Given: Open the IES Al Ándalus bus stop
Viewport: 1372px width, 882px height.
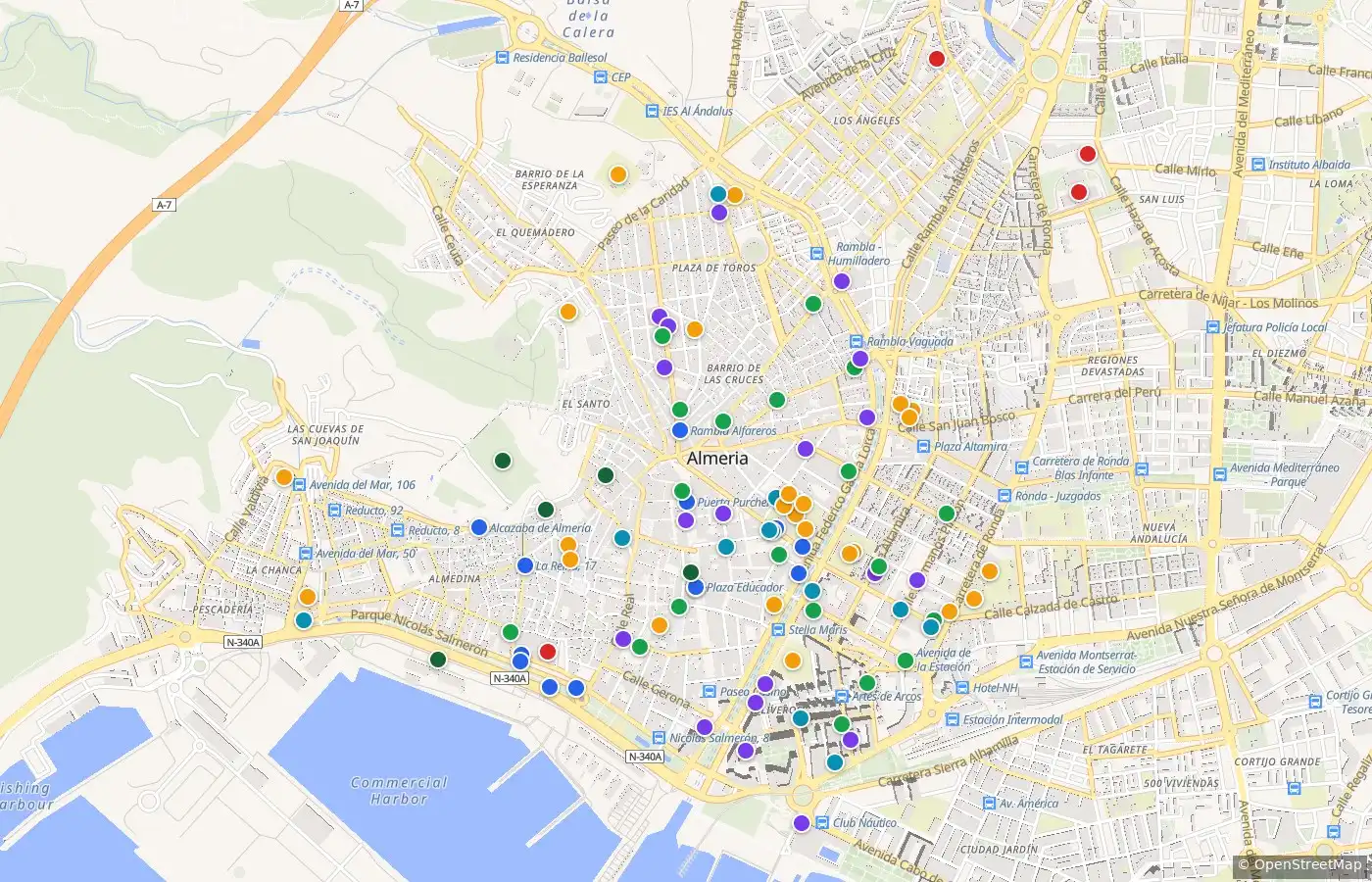Looking at the screenshot, I should (653, 112).
